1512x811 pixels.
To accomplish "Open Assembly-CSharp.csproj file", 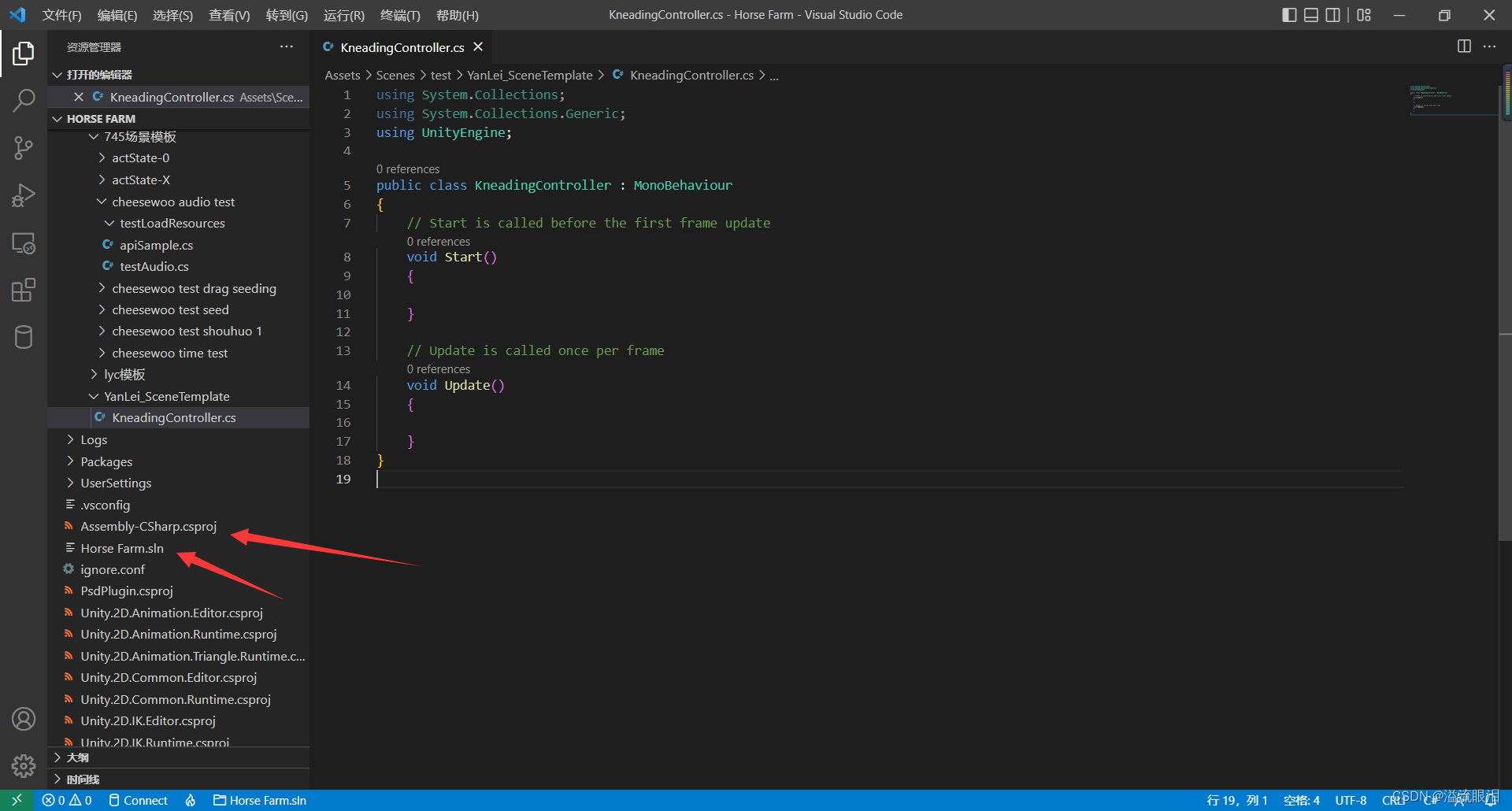I will (179, 527).
